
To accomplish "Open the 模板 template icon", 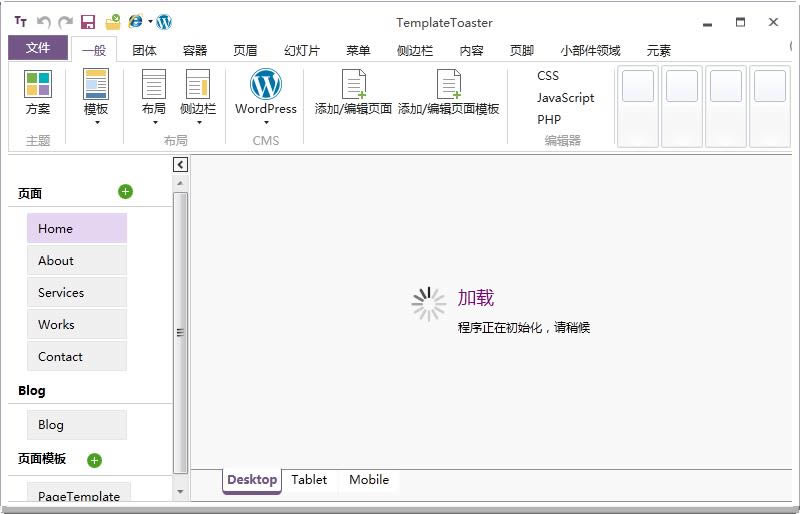I will coord(96,84).
